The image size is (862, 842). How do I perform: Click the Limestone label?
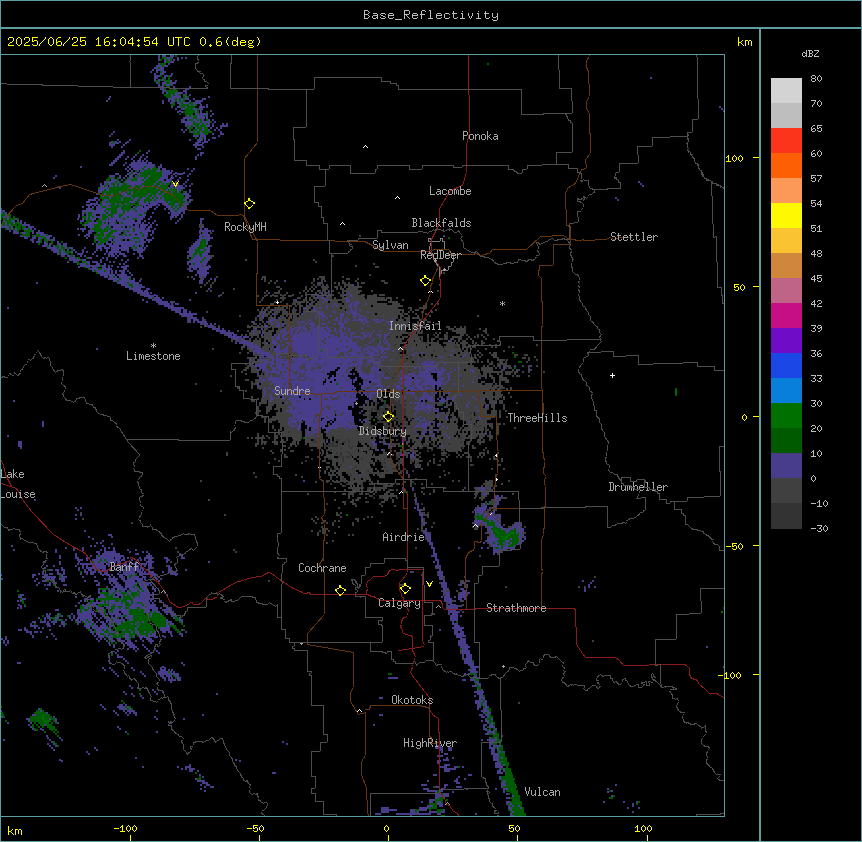153,356
